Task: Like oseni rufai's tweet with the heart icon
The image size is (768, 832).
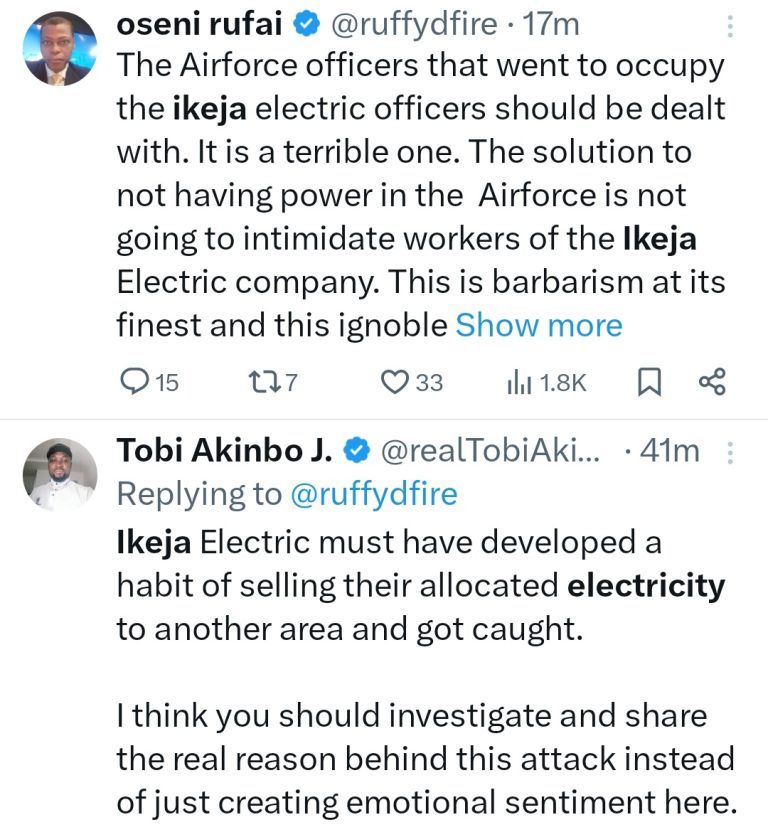Action: pyautogui.click(x=397, y=382)
